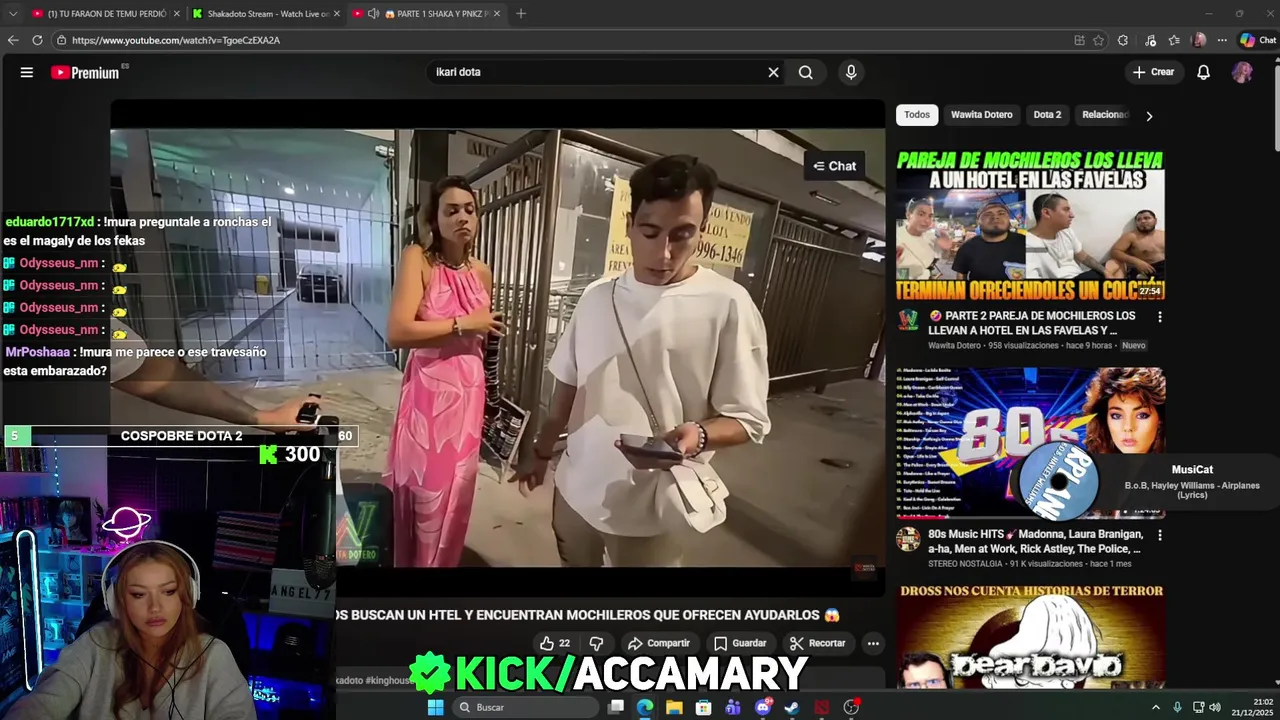Open the volume control in system tray
The height and width of the screenshot is (720, 1280).
point(1215,707)
